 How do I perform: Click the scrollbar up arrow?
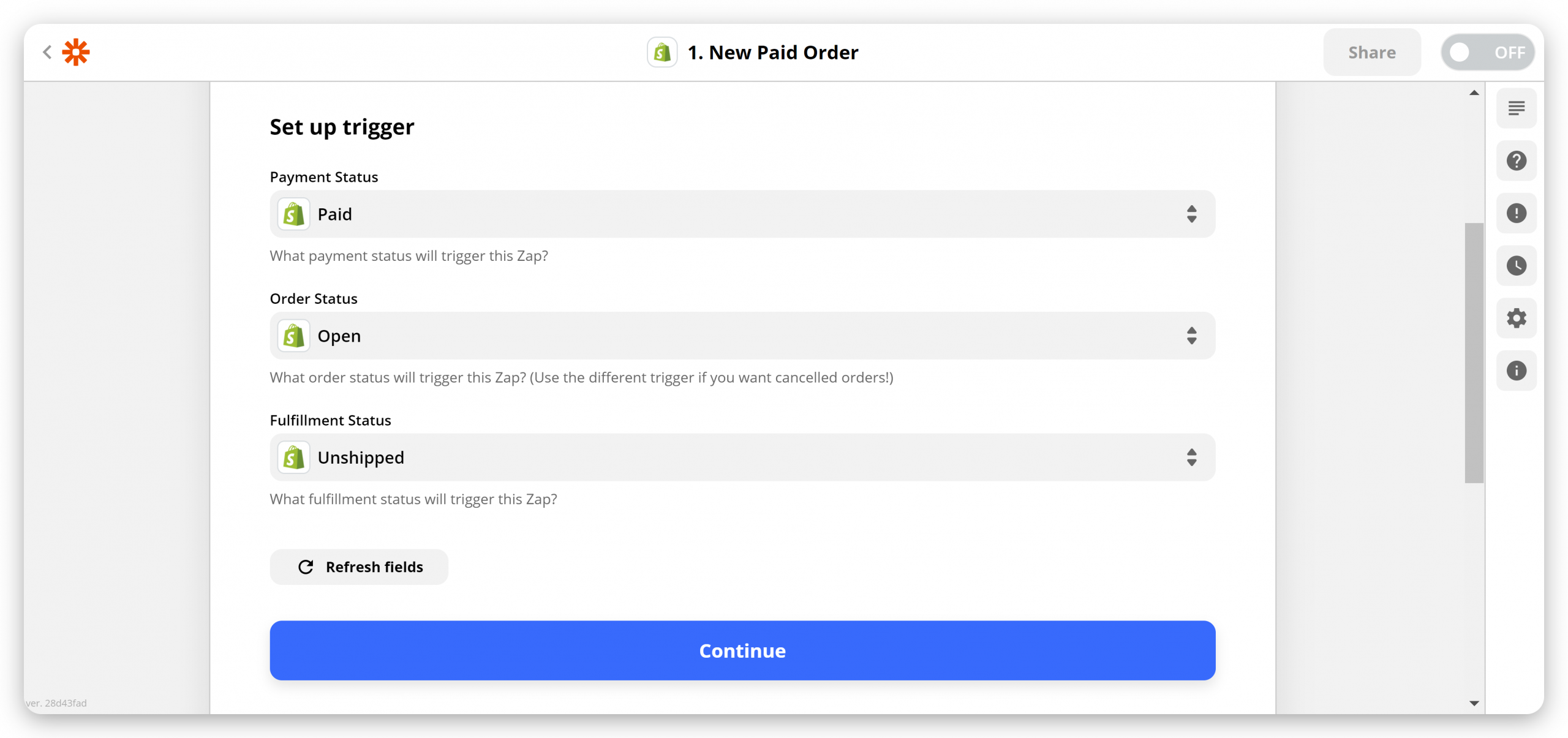1474,93
